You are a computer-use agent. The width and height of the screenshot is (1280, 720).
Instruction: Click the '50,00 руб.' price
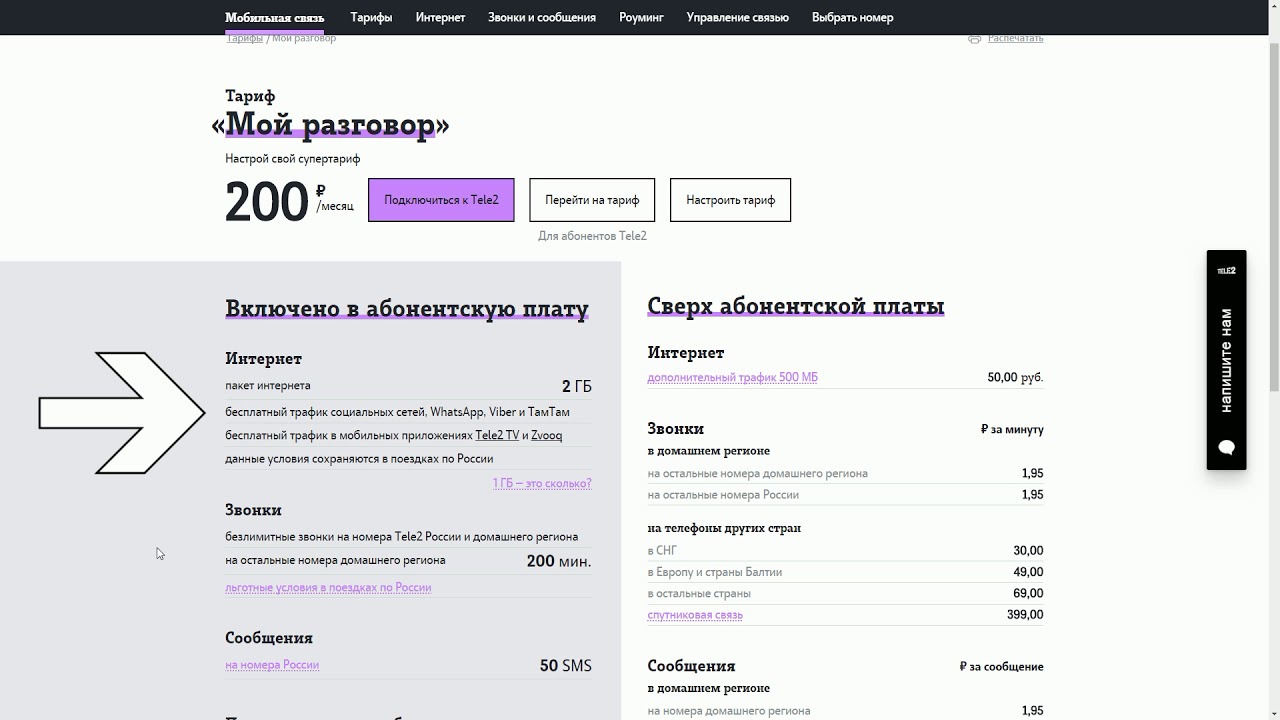[x=1015, y=377]
